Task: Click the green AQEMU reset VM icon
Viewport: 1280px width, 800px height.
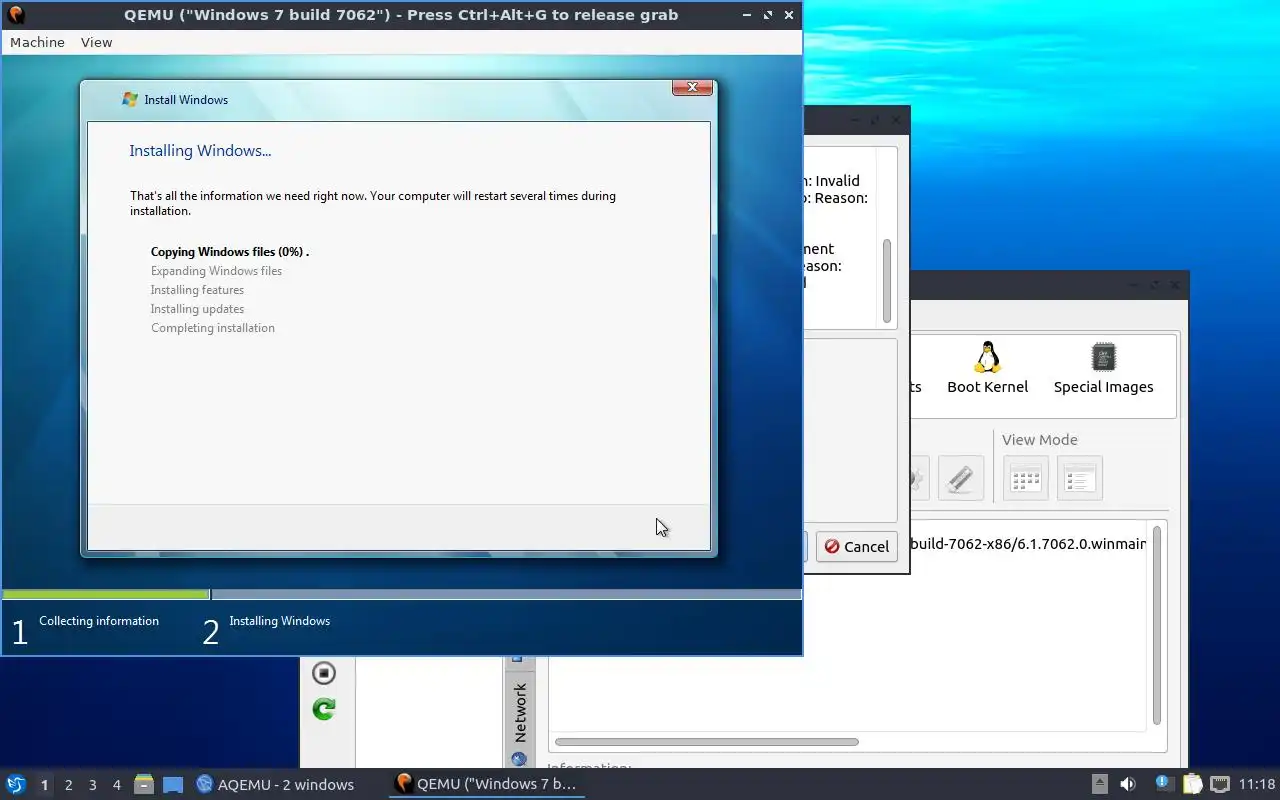Action: click(324, 709)
